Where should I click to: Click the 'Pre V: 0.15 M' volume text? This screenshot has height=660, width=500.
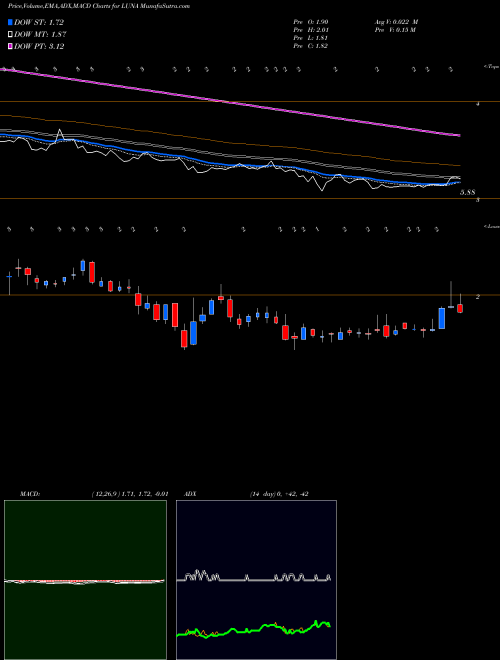(395, 30)
